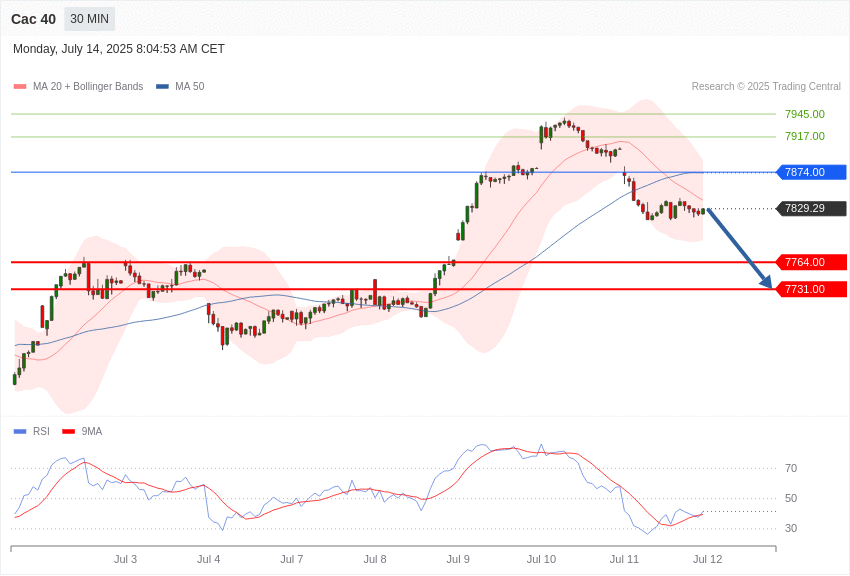Click the pink MA 20 legend swatch

(20, 87)
